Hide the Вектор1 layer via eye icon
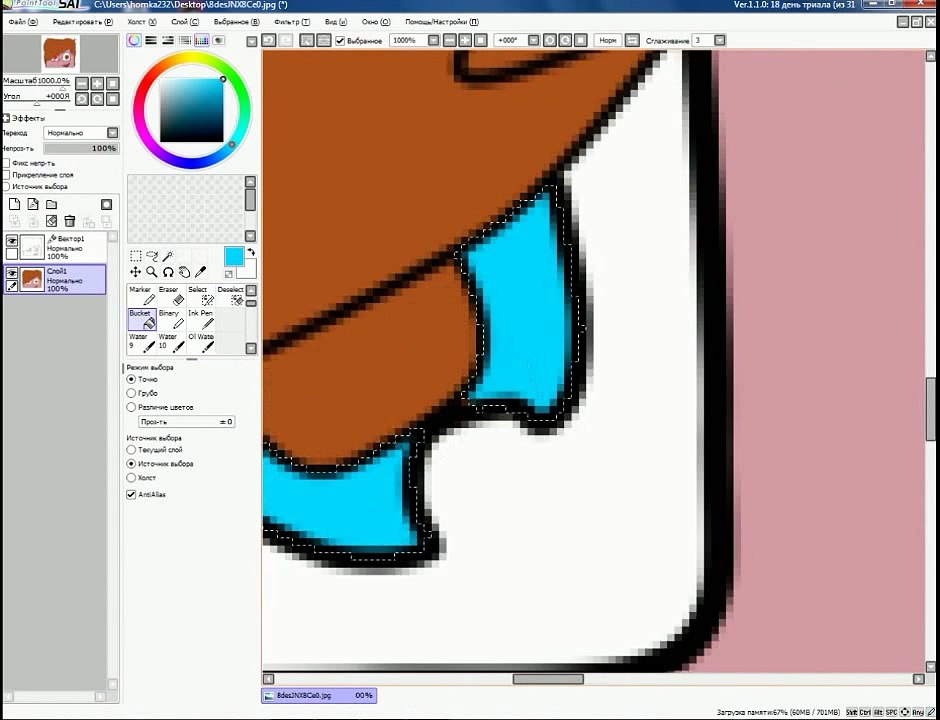Screen dimensions: 940x720 [x=11, y=241]
